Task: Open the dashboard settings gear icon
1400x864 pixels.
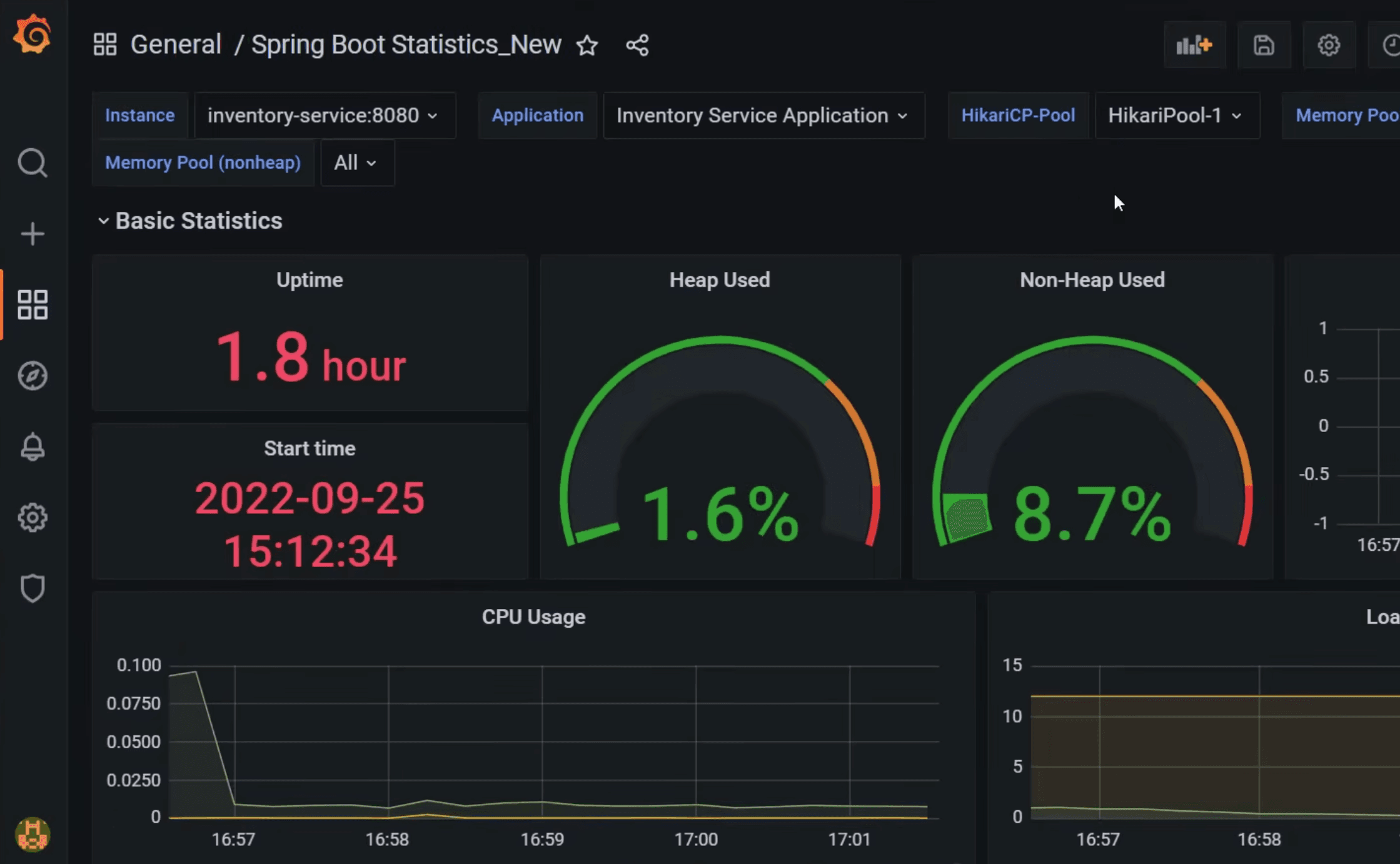Action: click(x=1329, y=45)
